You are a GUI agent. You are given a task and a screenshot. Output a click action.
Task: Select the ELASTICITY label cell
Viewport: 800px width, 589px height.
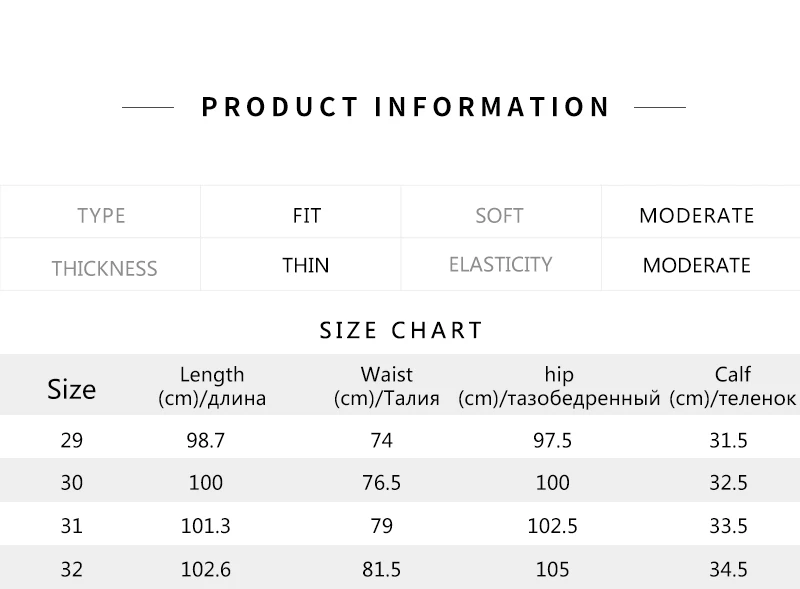click(x=500, y=264)
